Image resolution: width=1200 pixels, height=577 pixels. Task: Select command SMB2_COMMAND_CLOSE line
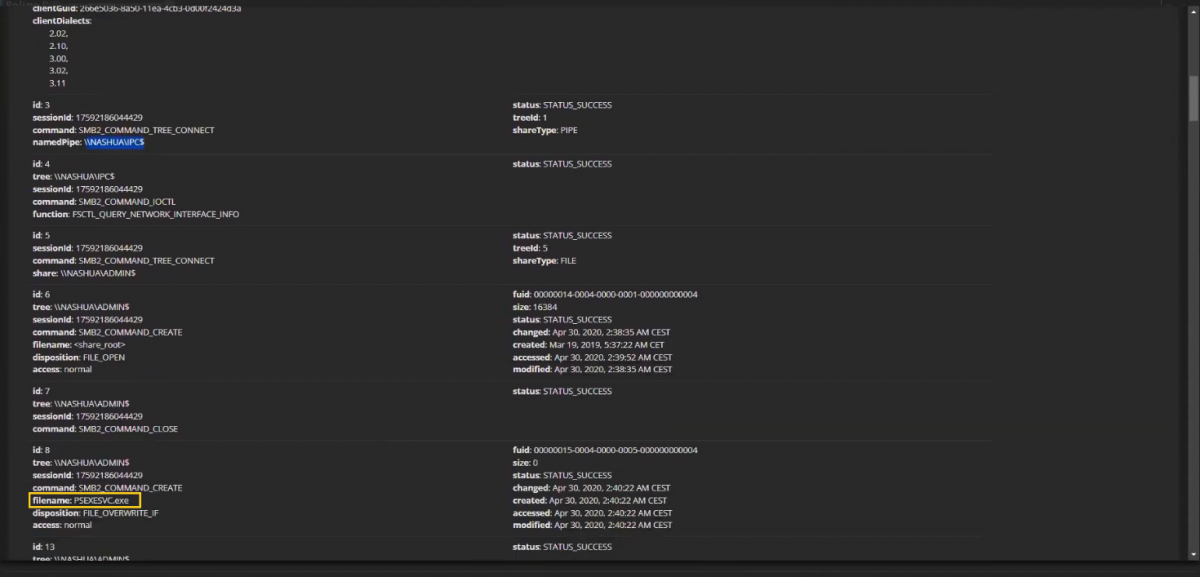[105, 429]
